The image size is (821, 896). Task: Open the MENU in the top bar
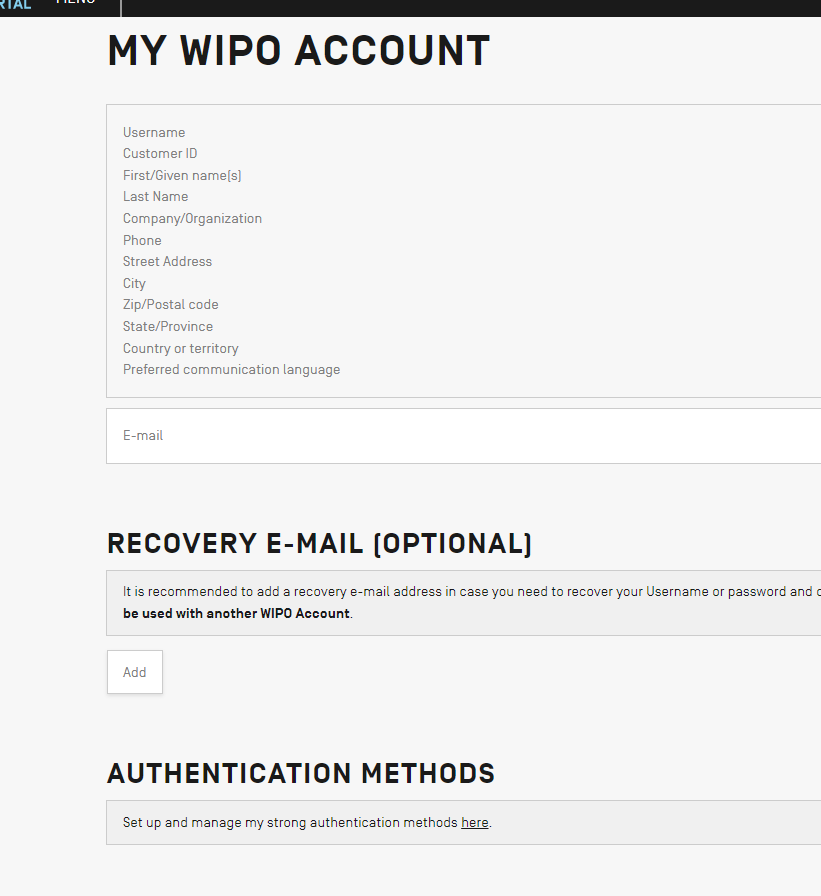(75, 3)
